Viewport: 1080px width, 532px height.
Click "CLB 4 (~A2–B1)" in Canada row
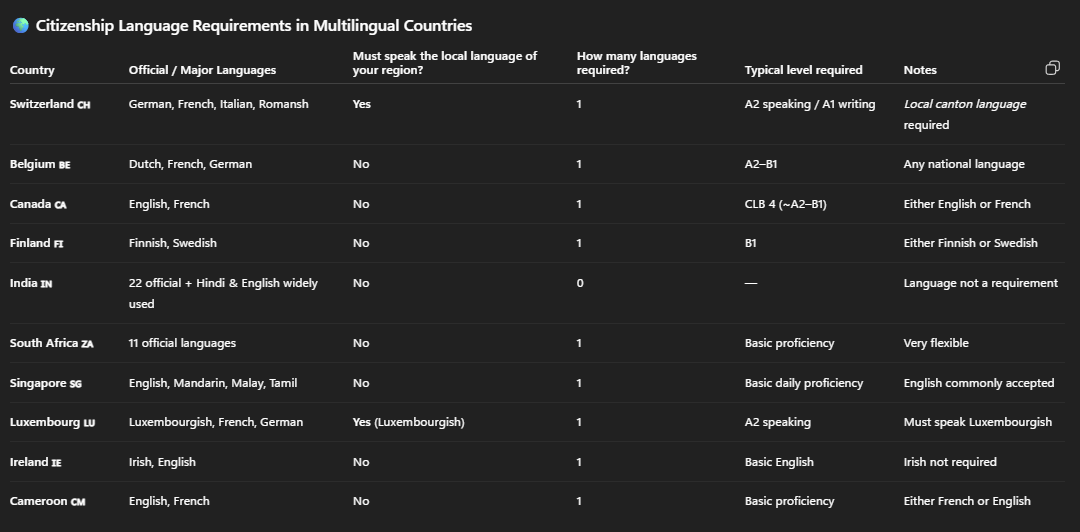coord(785,204)
